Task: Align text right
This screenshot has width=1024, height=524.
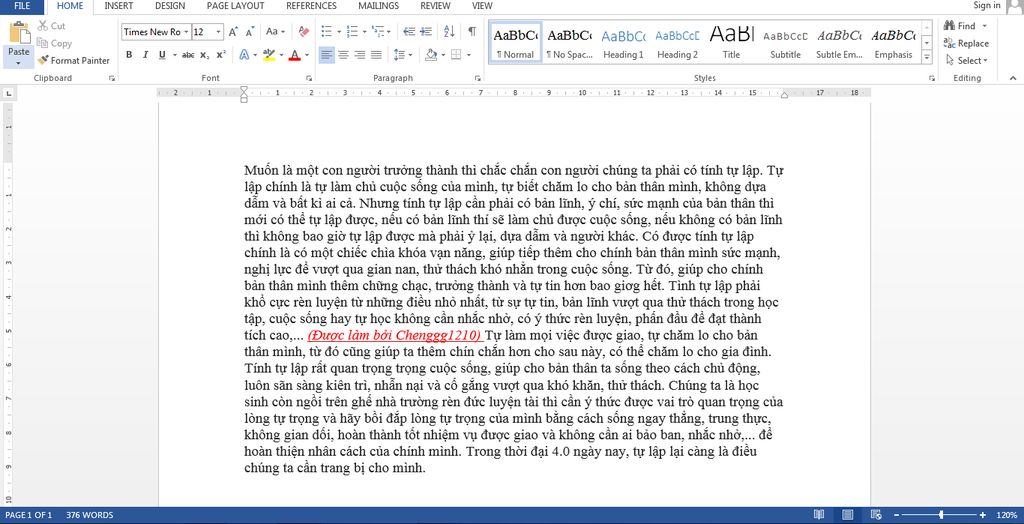Action: (x=360, y=55)
